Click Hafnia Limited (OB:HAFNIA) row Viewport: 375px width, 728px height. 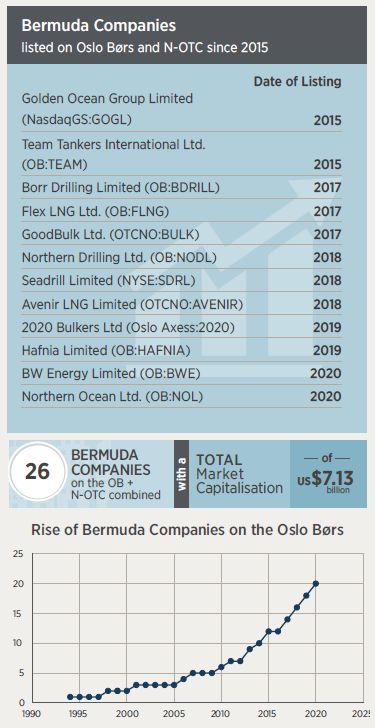(181, 351)
